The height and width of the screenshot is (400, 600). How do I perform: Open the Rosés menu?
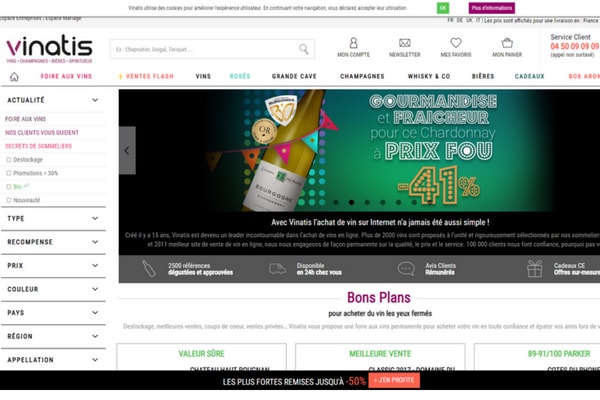pyautogui.click(x=240, y=76)
